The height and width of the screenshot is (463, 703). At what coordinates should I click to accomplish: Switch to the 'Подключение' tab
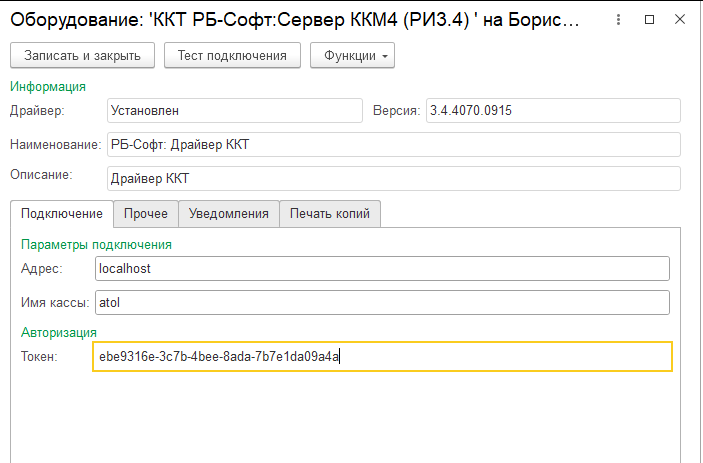(62, 214)
